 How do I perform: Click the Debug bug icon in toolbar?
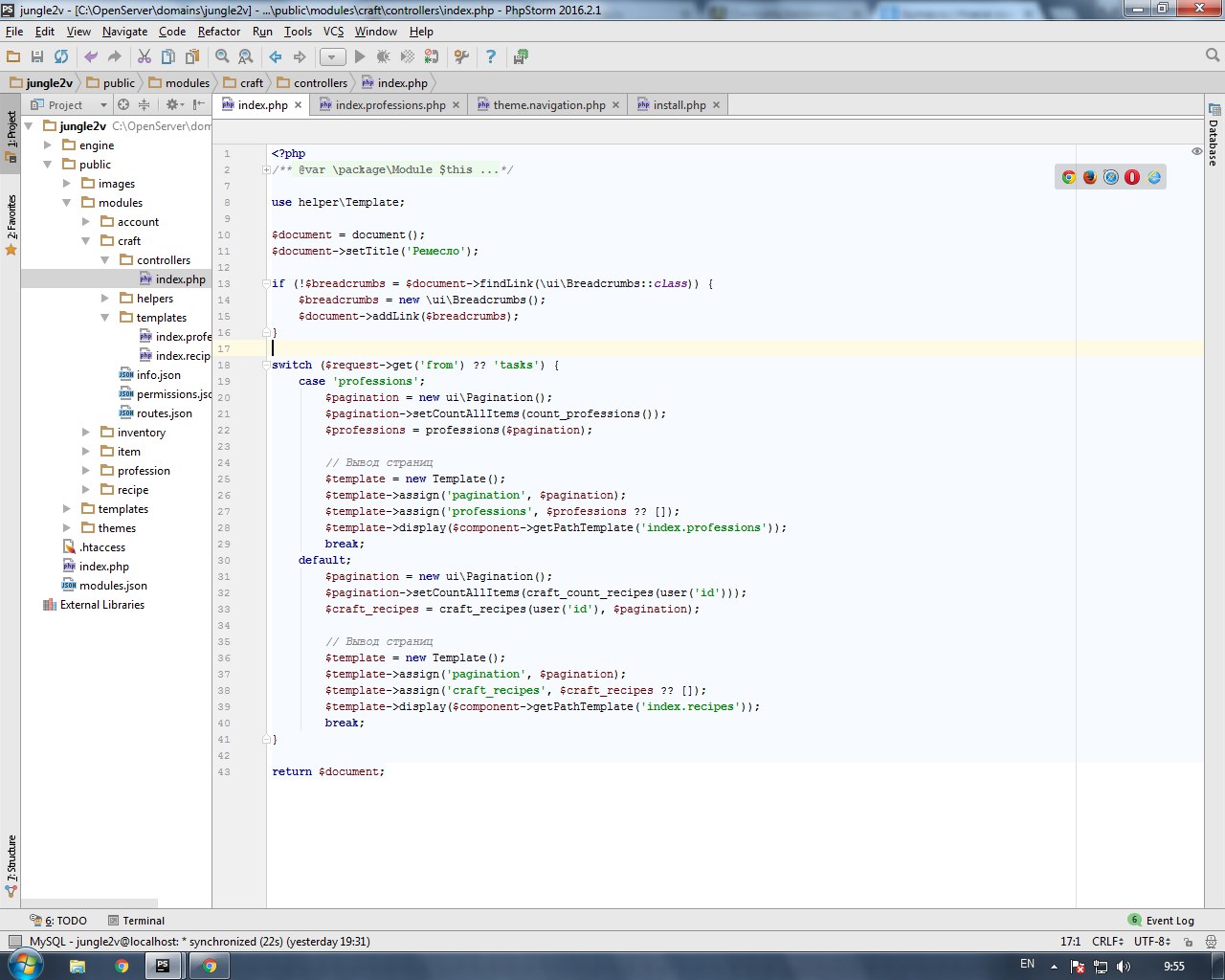click(384, 57)
